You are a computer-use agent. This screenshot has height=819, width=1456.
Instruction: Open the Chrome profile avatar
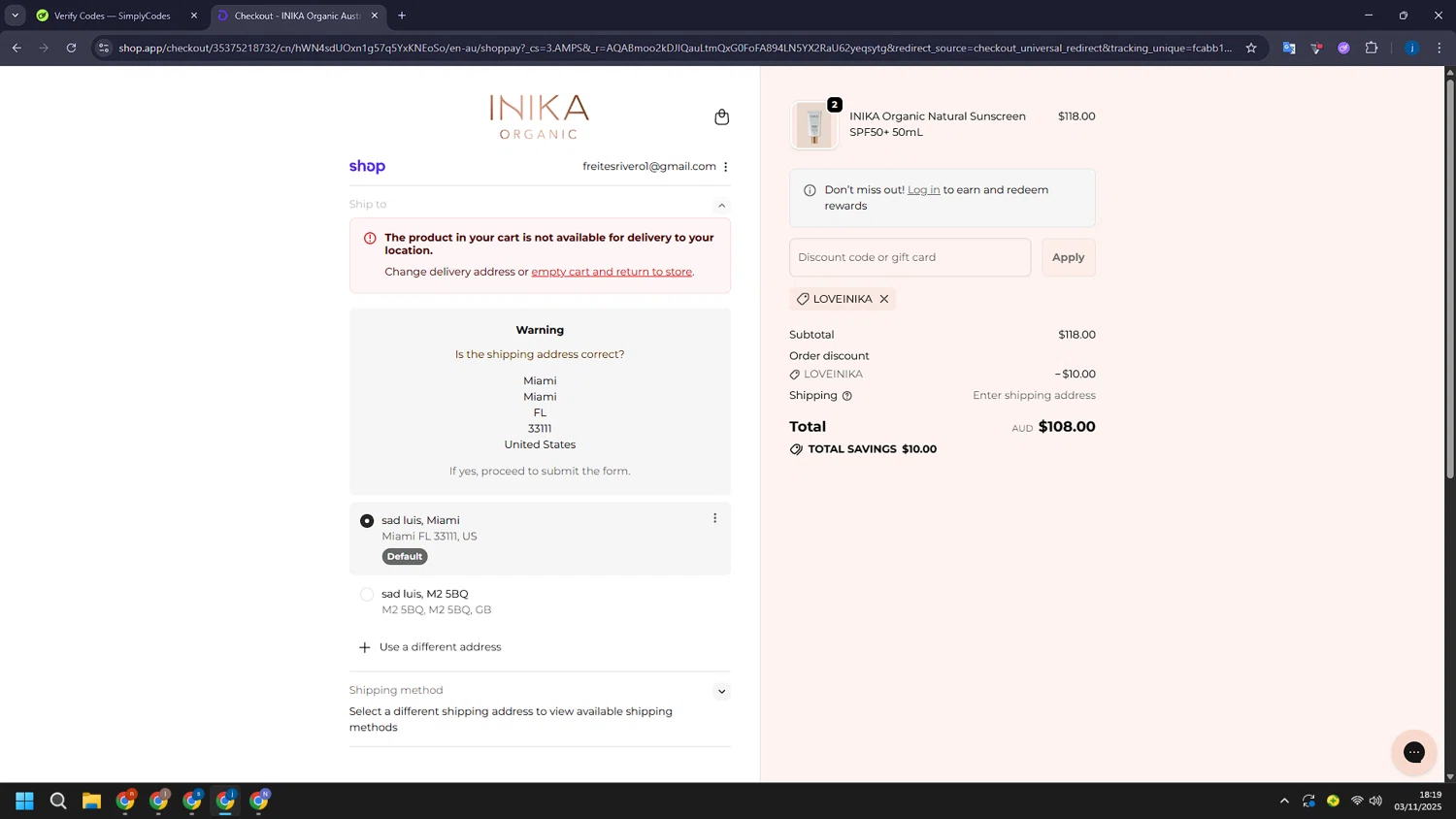coord(1411,48)
